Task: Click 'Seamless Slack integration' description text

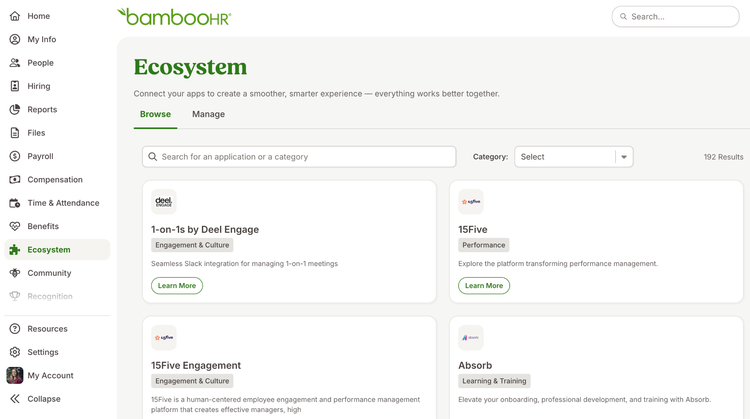Action: click(x=244, y=264)
